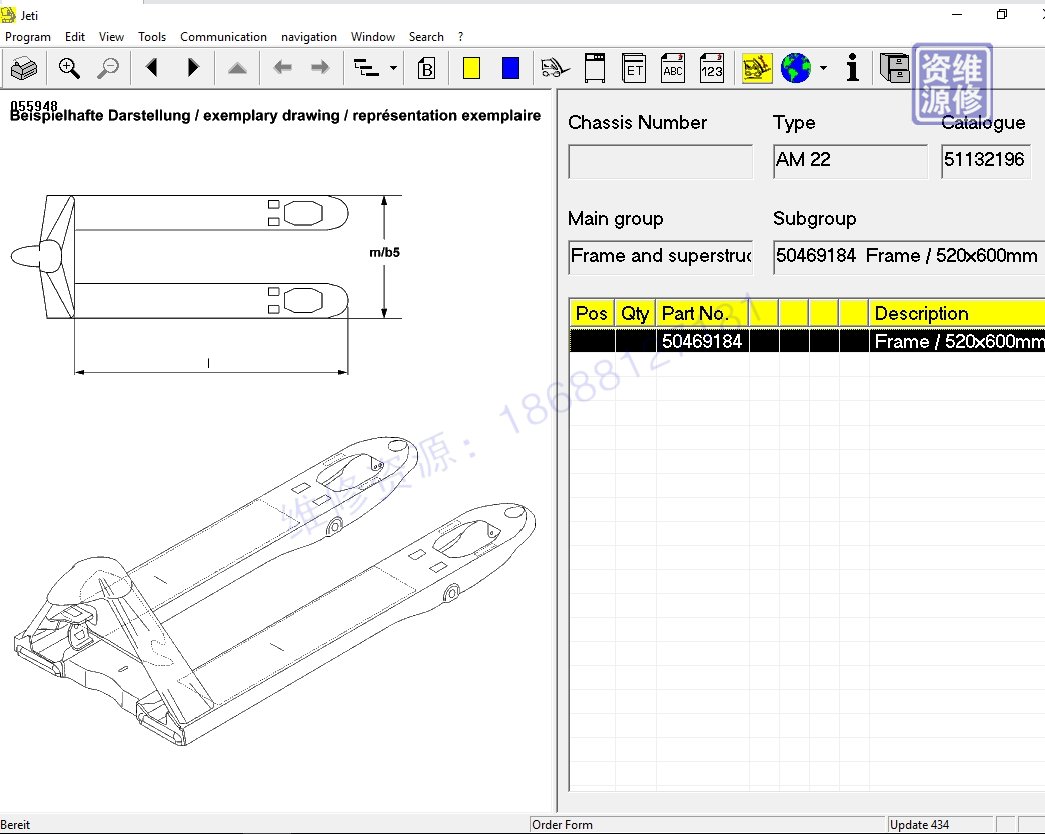1045x834 pixels.
Task: Go to previous page with black left arrow
Action: click(152, 68)
